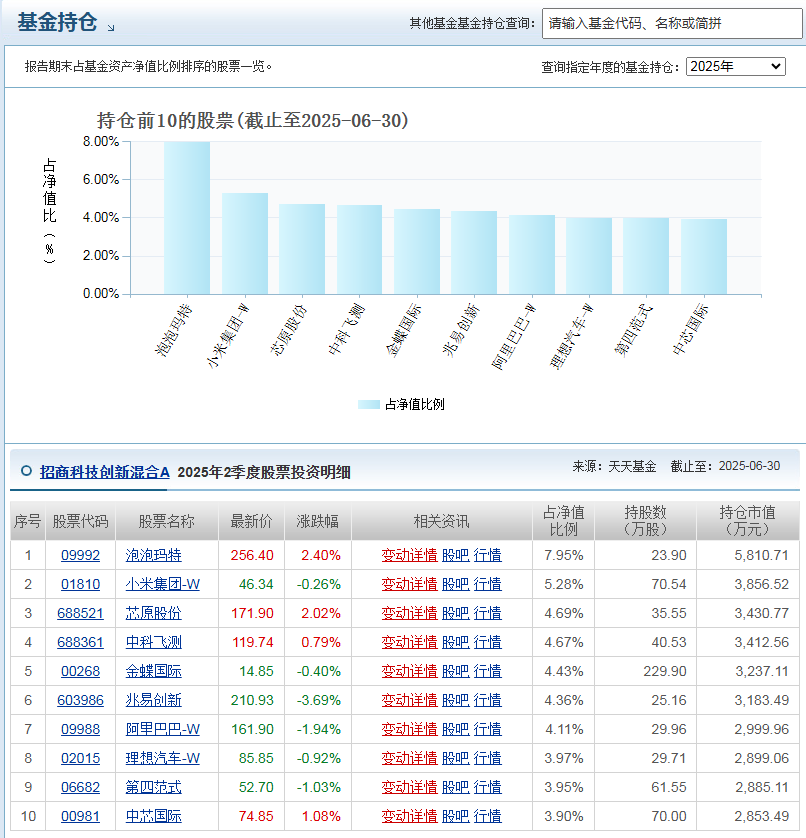This screenshot has width=806, height=838.
Task: Select the 256.40 latest price cell
Action: pos(252,555)
